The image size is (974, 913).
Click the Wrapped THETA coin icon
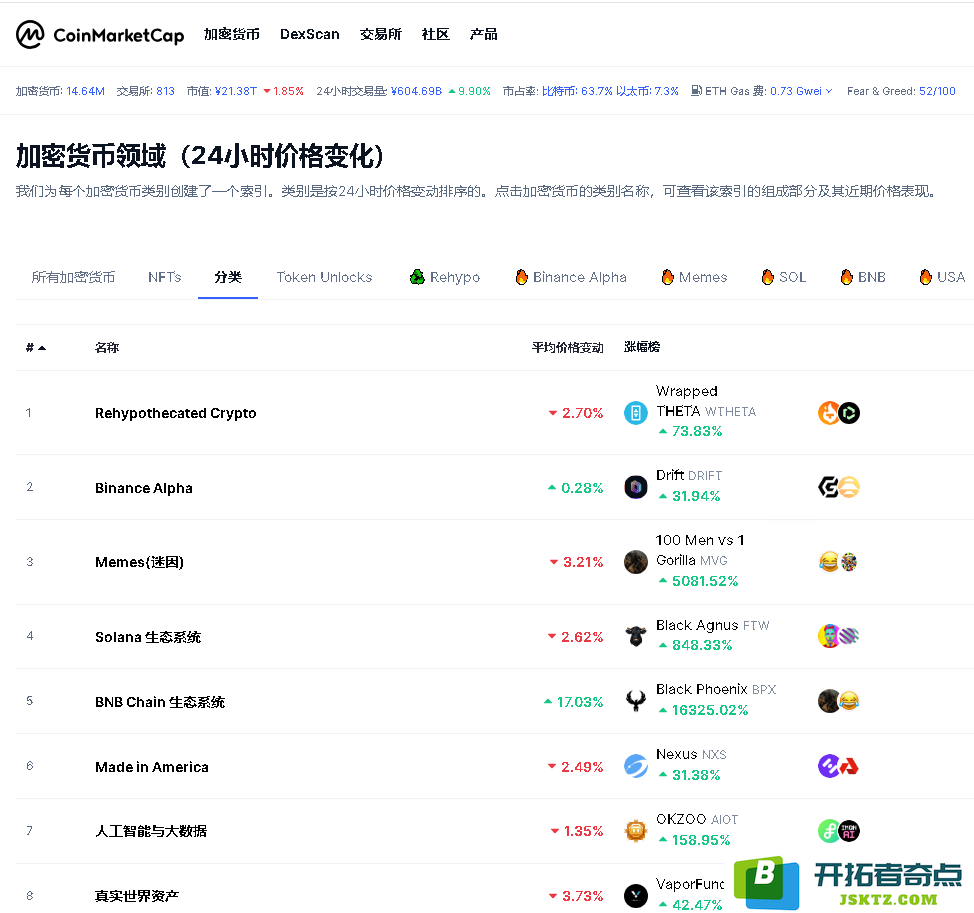click(635, 413)
